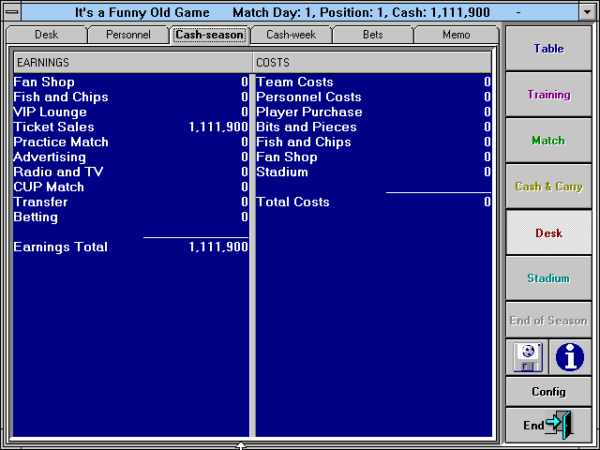
Task: Click the End button with the exit door icon
Action: click(548, 425)
